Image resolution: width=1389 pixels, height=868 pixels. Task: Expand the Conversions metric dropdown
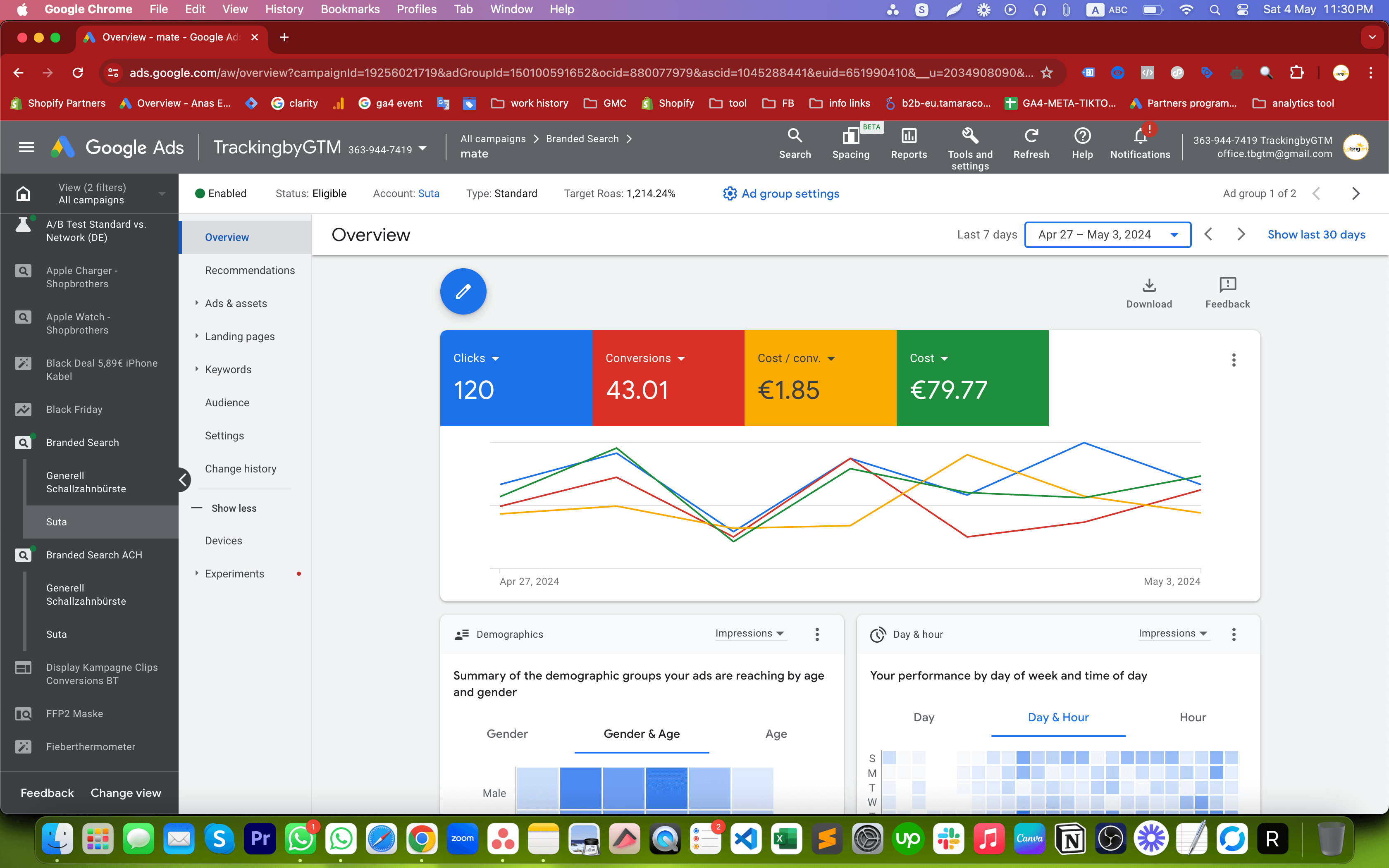[683, 358]
